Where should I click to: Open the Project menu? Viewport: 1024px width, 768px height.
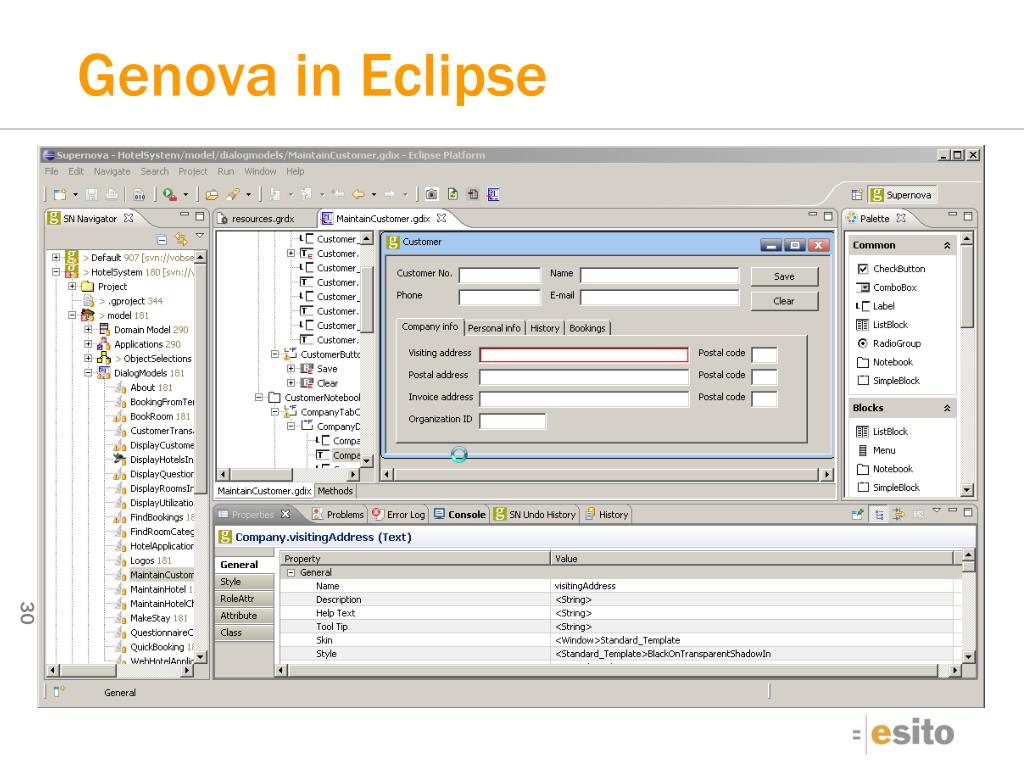tap(193, 172)
